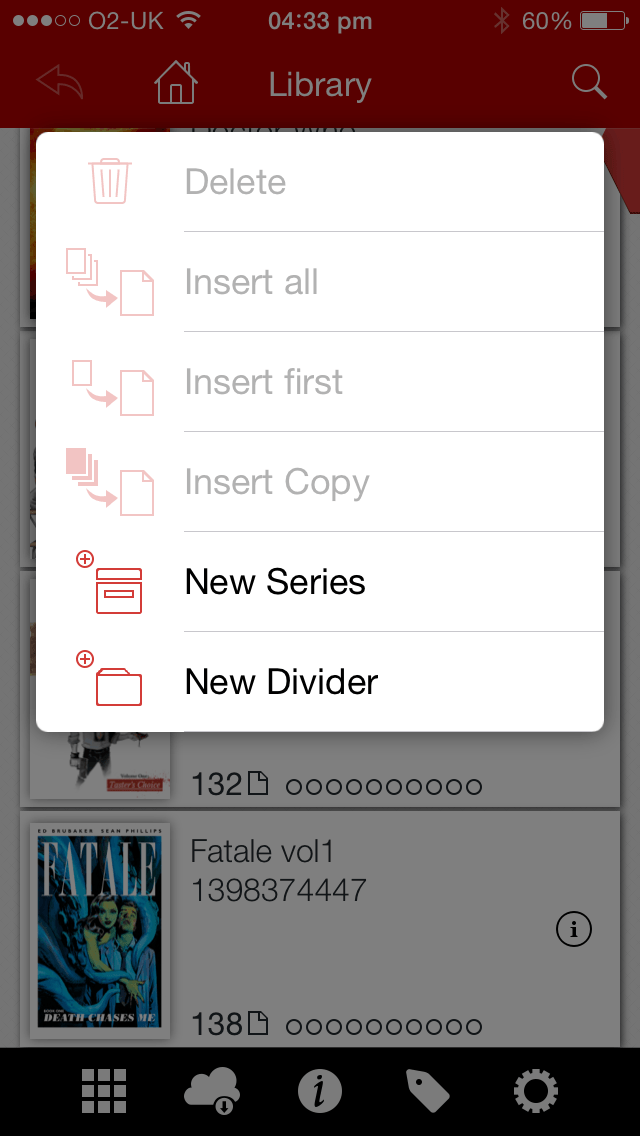Tap Insert Copy option
This screenshot has width=640, height=1136.
pyautogui.click(x=320, y=481)
